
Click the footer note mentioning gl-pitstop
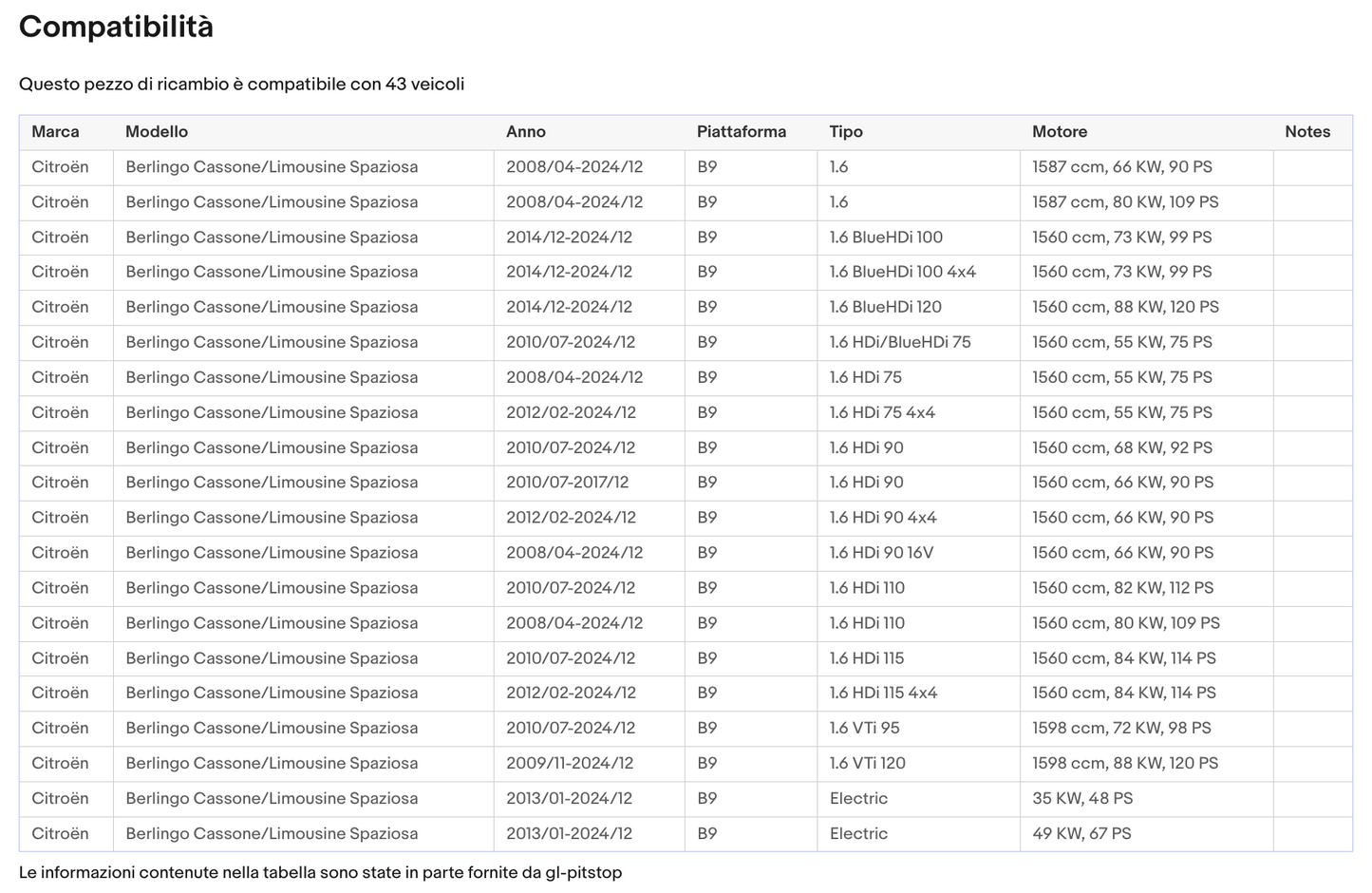321,872
